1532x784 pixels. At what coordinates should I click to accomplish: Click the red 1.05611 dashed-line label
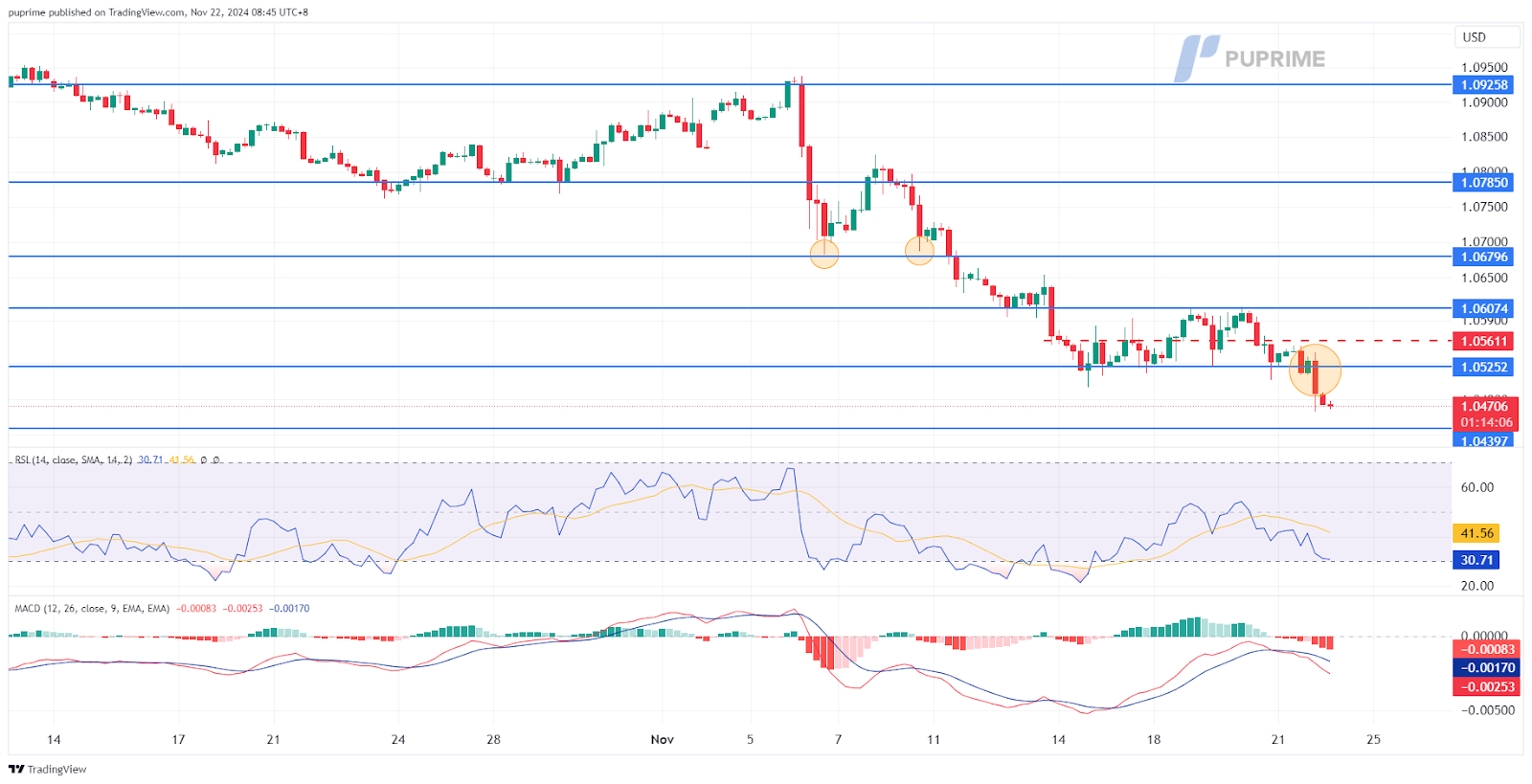pyautogui.click(x=1484, y=341)
